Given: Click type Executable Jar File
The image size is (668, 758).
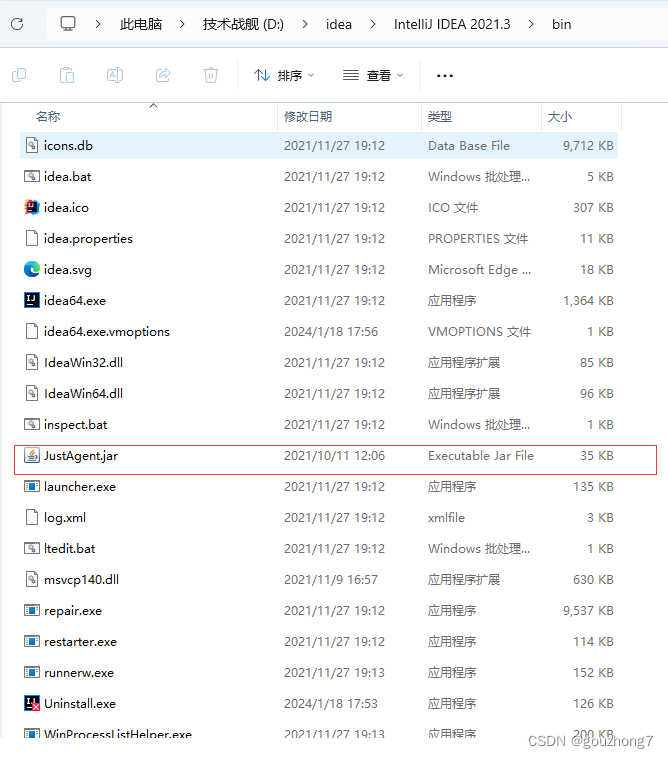Looking at the screenshot, I should click(480, 456).
